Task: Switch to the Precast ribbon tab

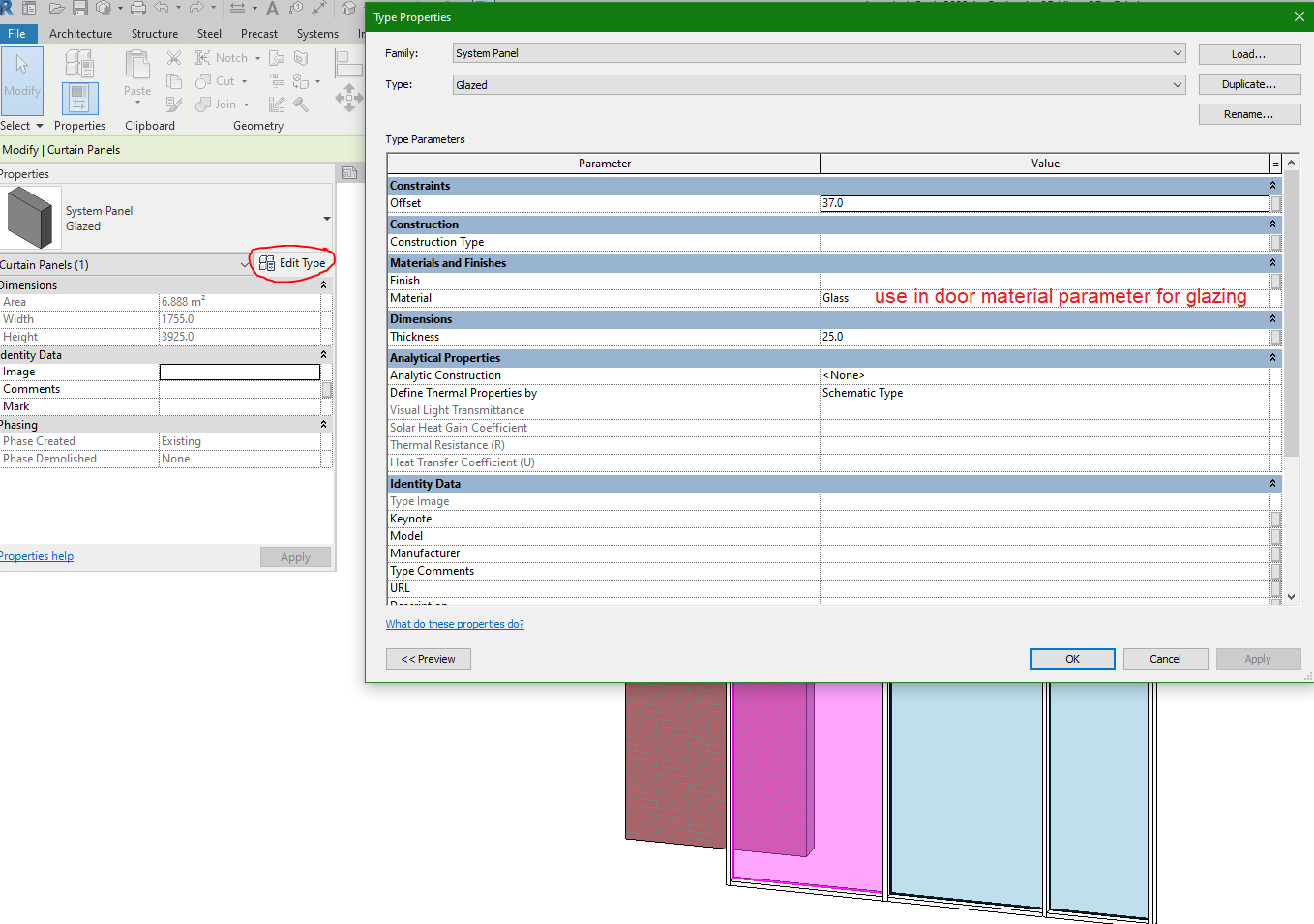Action: coord(258,33)
